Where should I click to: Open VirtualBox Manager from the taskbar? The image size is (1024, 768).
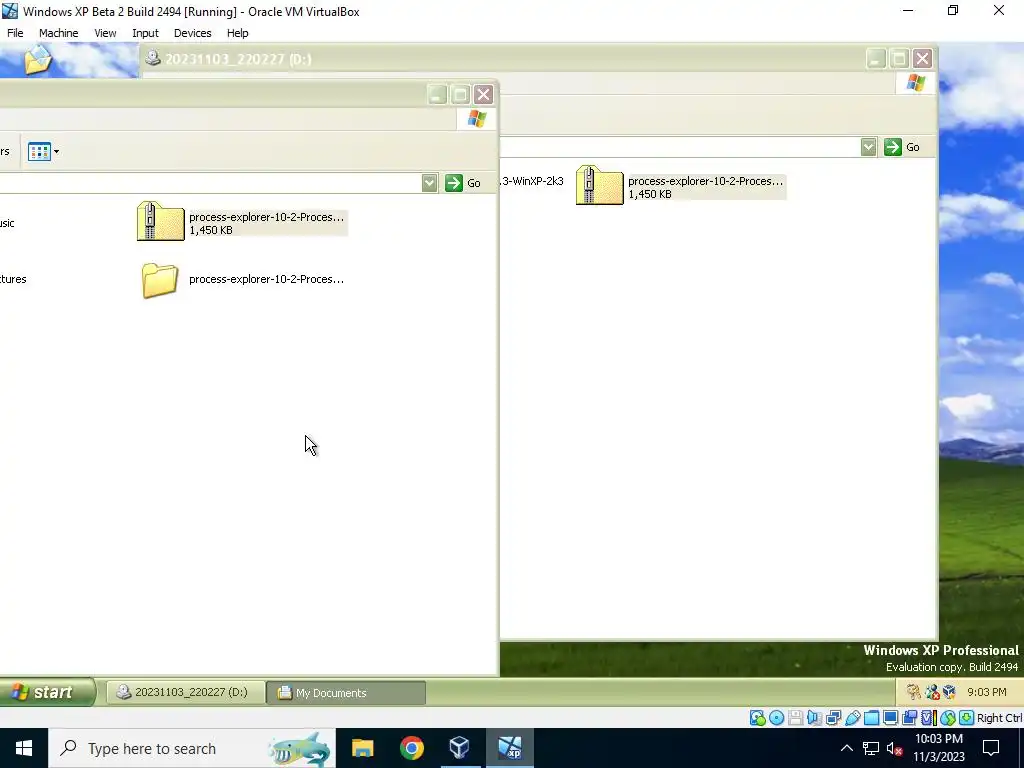(460, 748)
